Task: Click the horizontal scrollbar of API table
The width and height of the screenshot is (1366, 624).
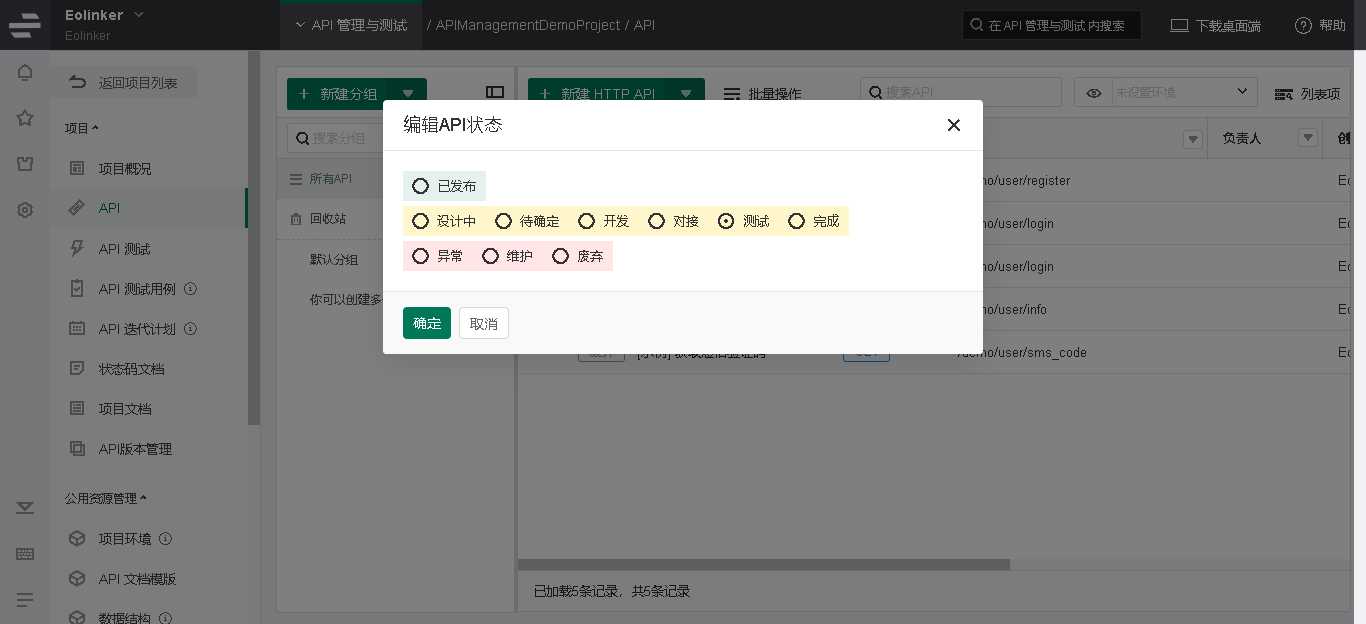Action: (764, 564)
